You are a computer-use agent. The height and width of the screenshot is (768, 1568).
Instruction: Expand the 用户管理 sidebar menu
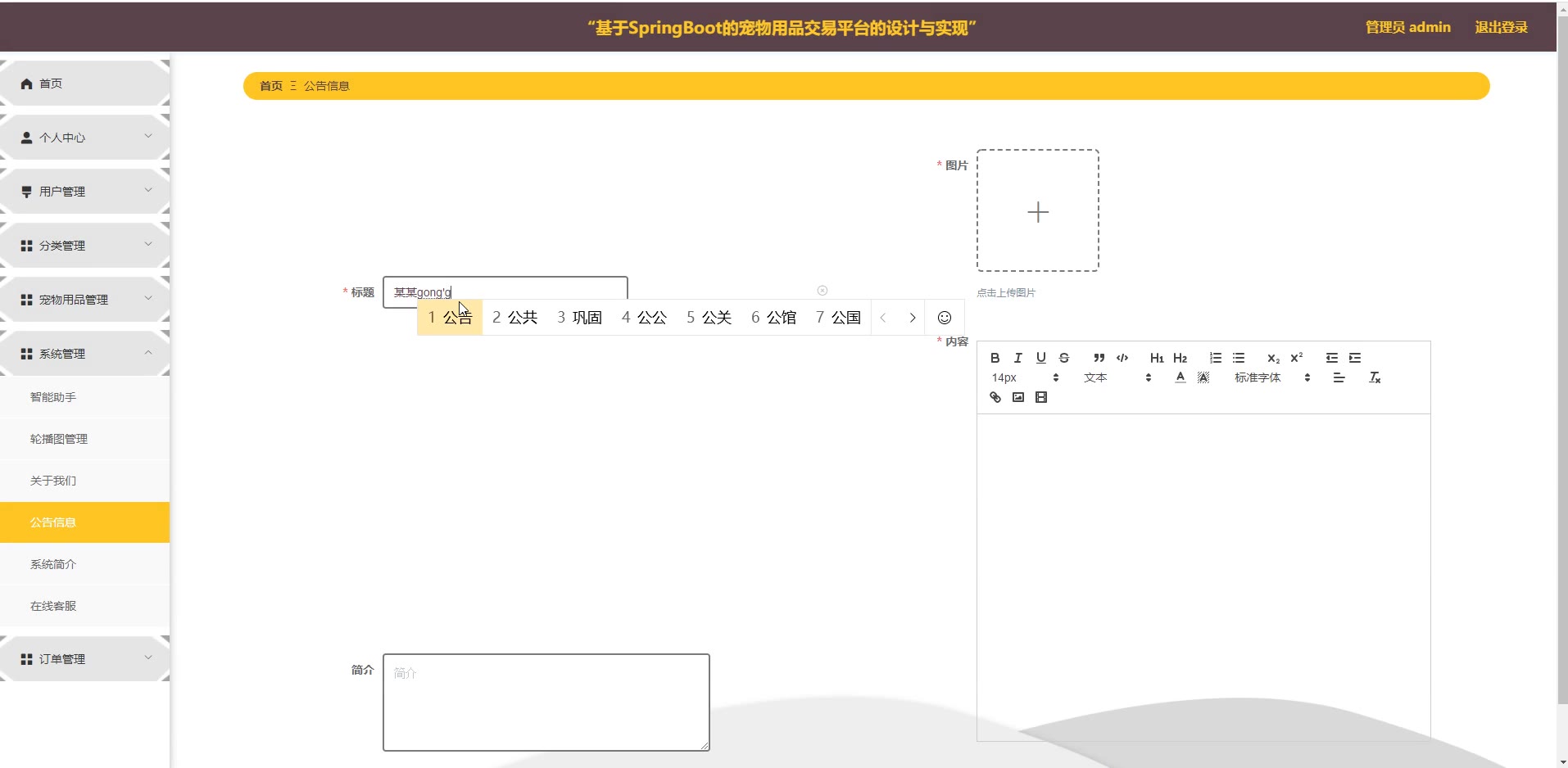pyautogui.click(x=84, y=192)
